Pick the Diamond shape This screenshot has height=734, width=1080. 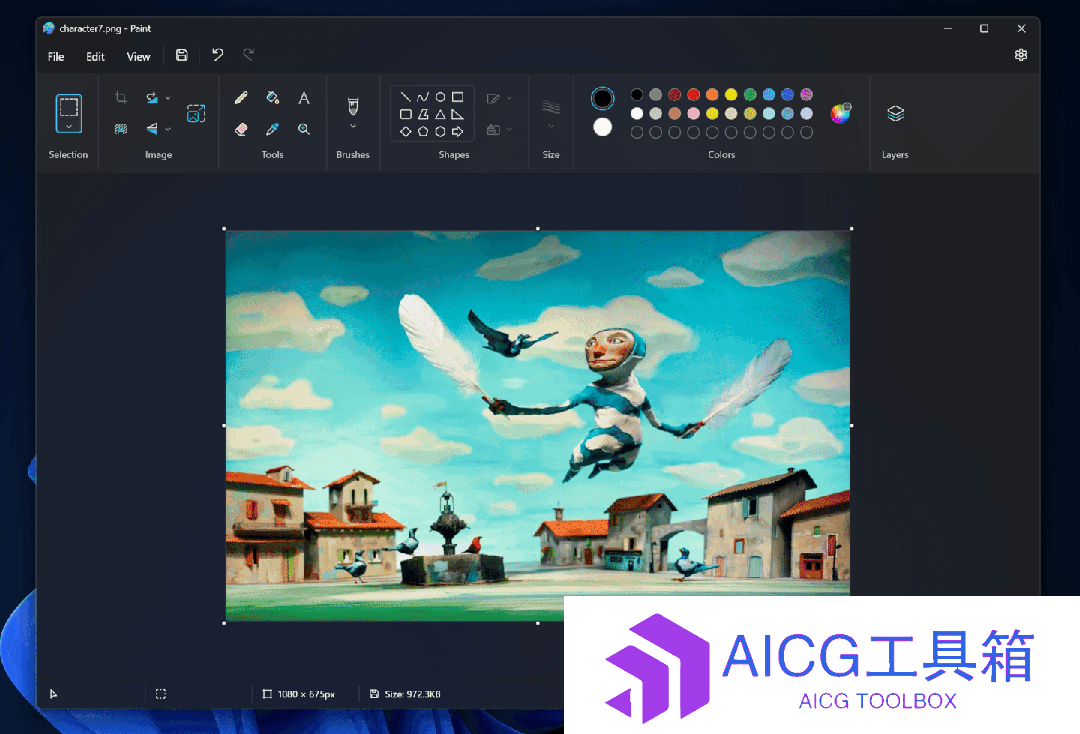(x=406, y=132)
